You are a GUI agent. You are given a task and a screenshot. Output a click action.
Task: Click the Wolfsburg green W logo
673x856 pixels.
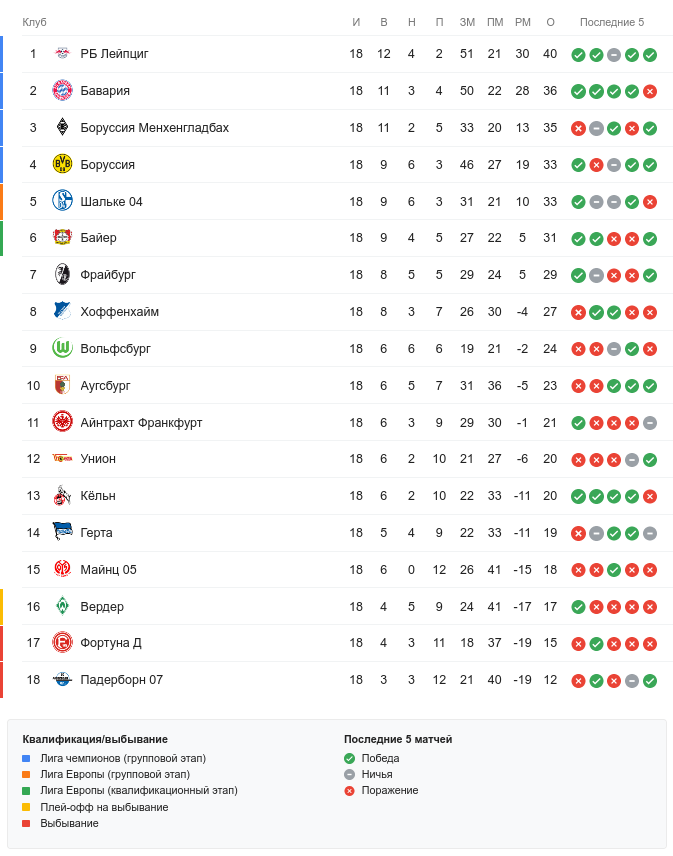tap(63, 349)
